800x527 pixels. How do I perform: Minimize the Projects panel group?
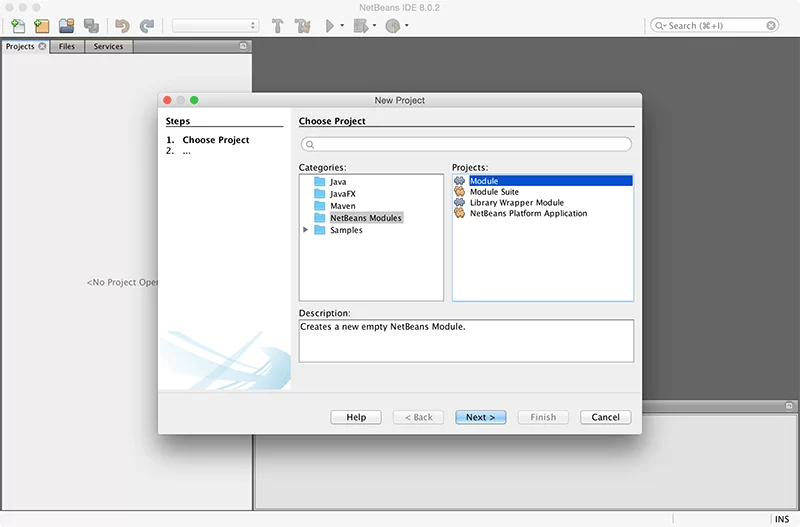coord(243,46)
